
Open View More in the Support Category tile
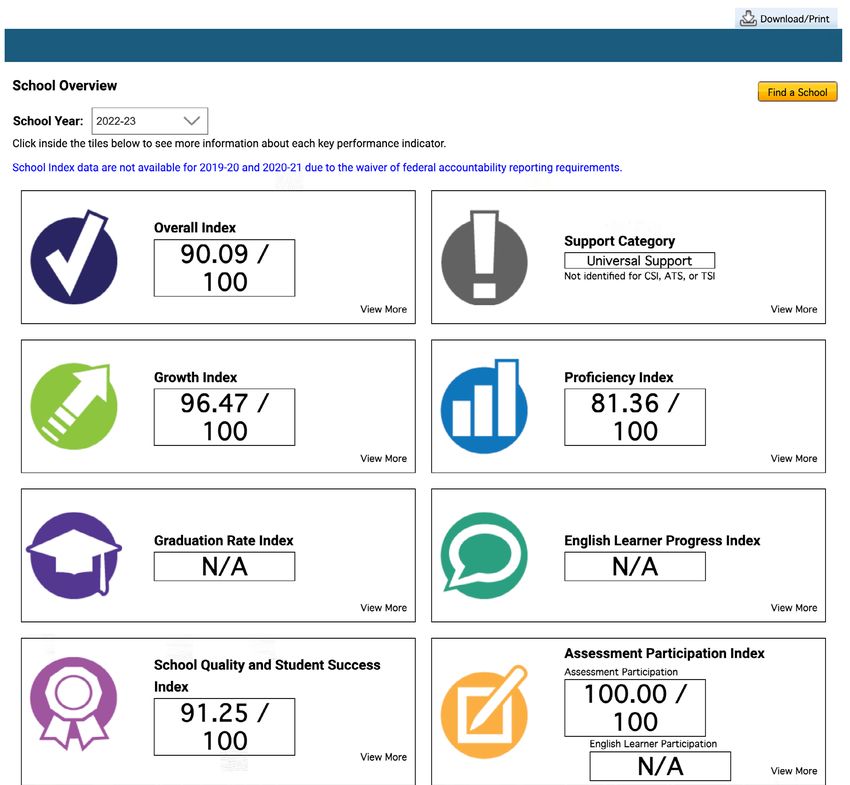(x=794, y=309)
